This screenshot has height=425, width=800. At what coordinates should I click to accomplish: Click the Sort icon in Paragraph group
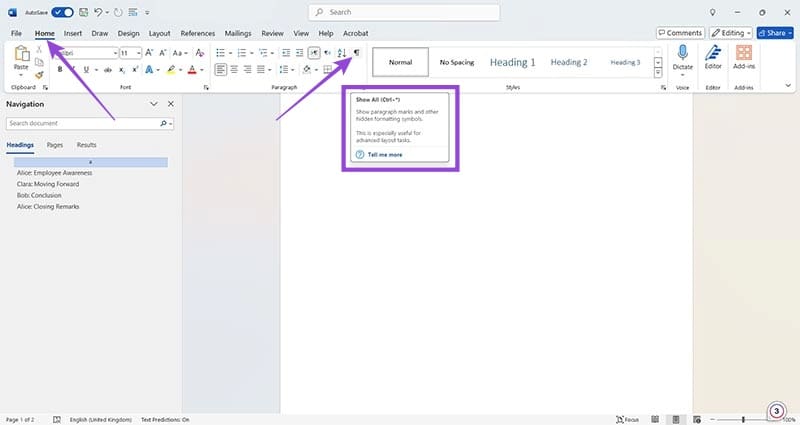click(x=341, y=52)
